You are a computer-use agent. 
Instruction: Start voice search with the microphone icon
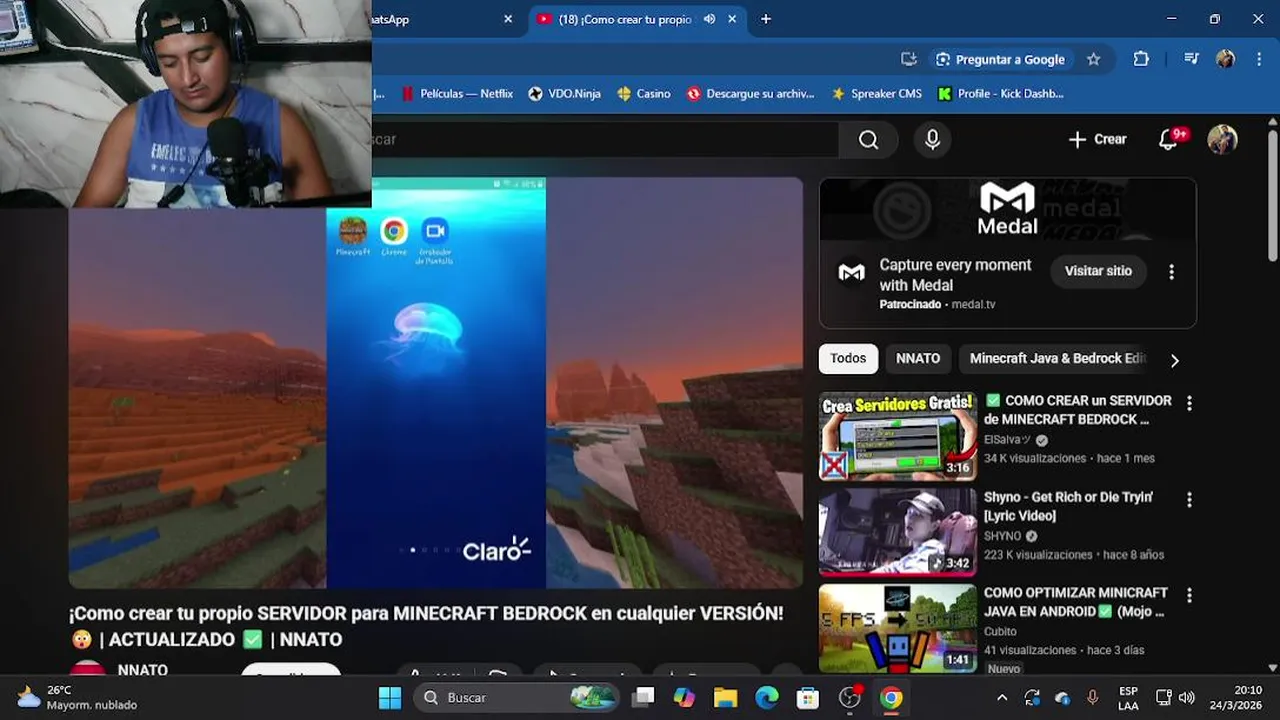[x=932, y=140]
